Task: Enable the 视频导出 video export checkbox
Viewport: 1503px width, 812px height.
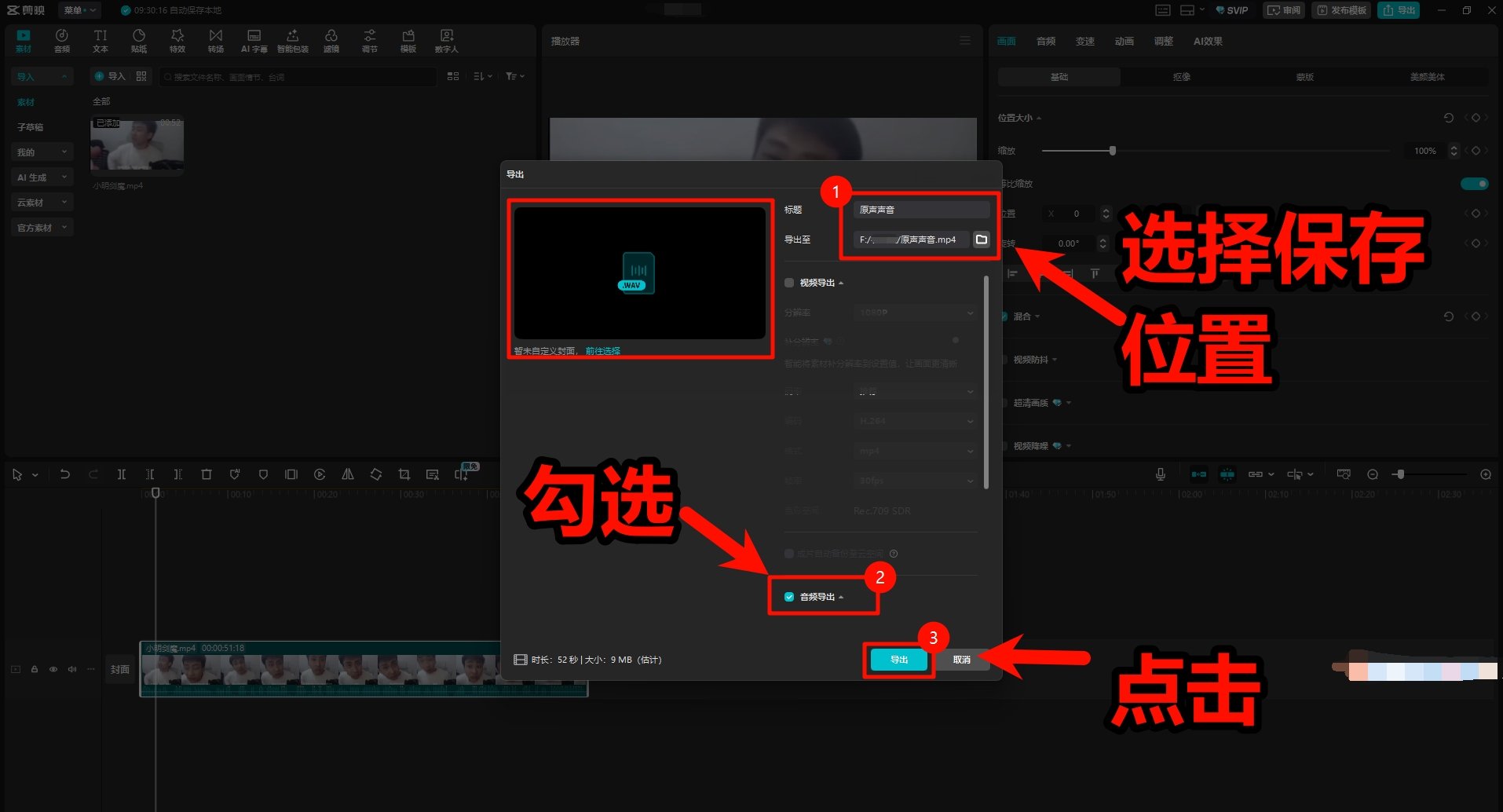Action: 788,282
